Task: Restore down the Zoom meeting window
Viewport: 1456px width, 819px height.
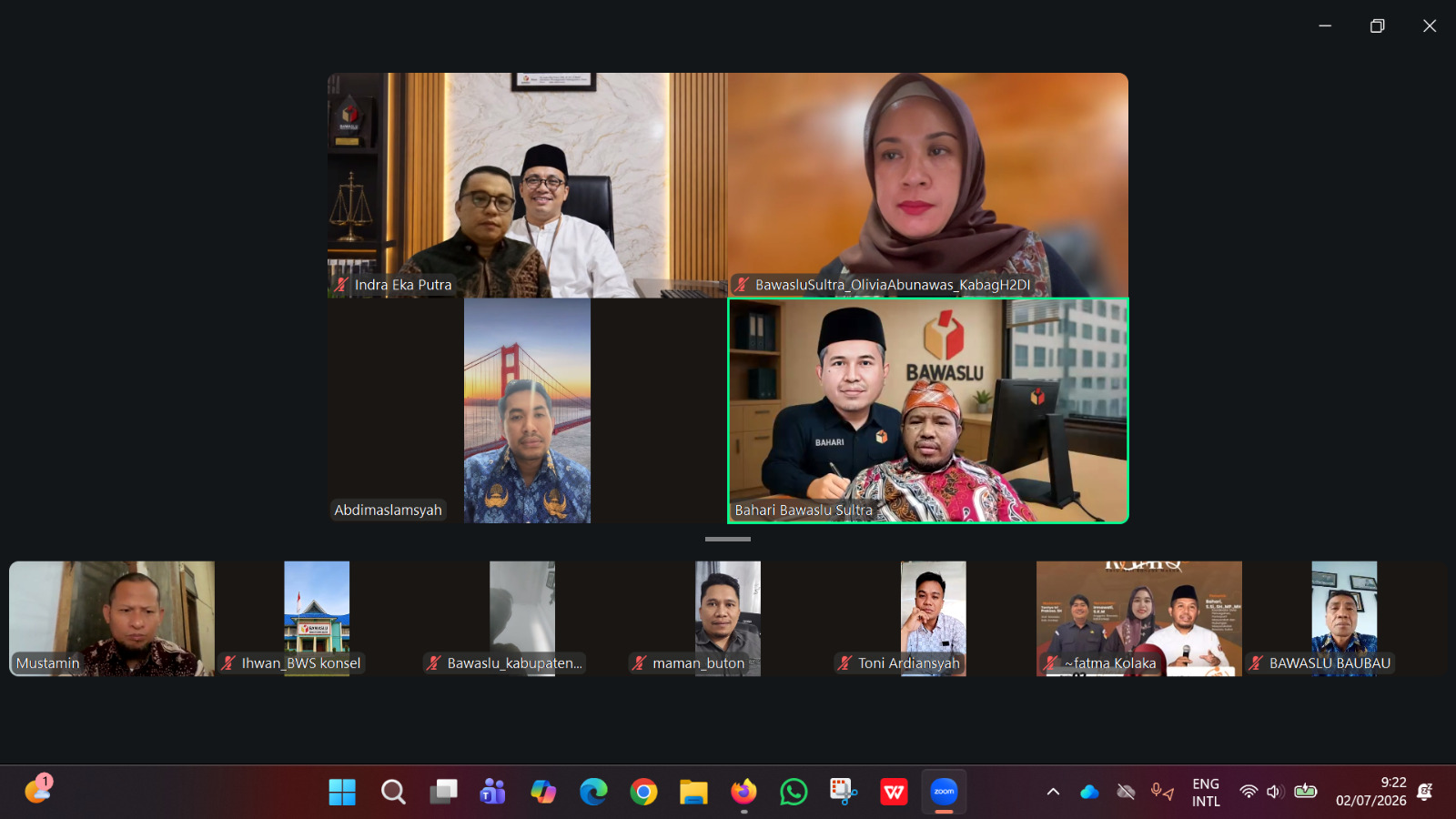Action: (1377, 25)
